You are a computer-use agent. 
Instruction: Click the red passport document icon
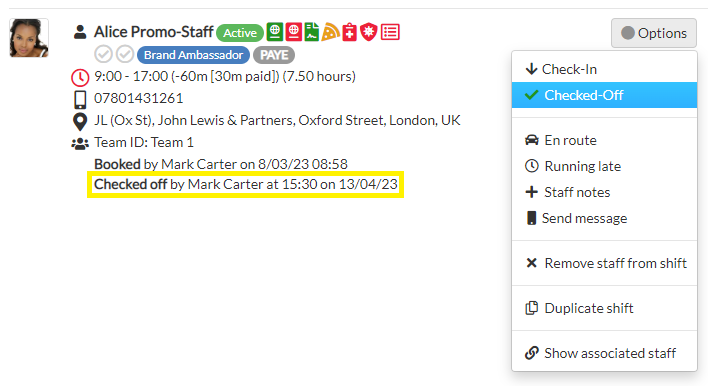(x=293, y=32)
